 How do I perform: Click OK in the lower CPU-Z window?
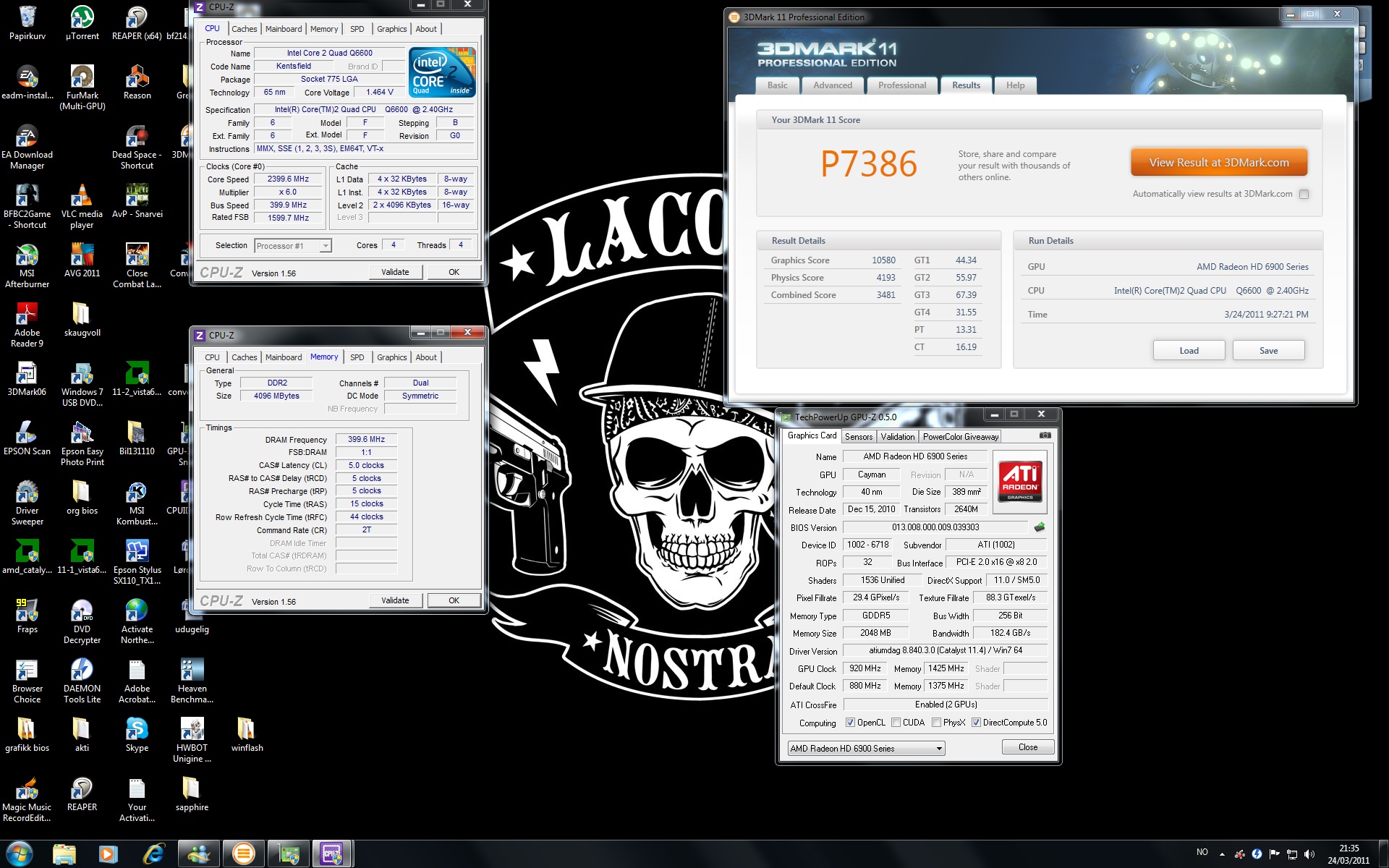pyautogui.click(x=454, y=600)
